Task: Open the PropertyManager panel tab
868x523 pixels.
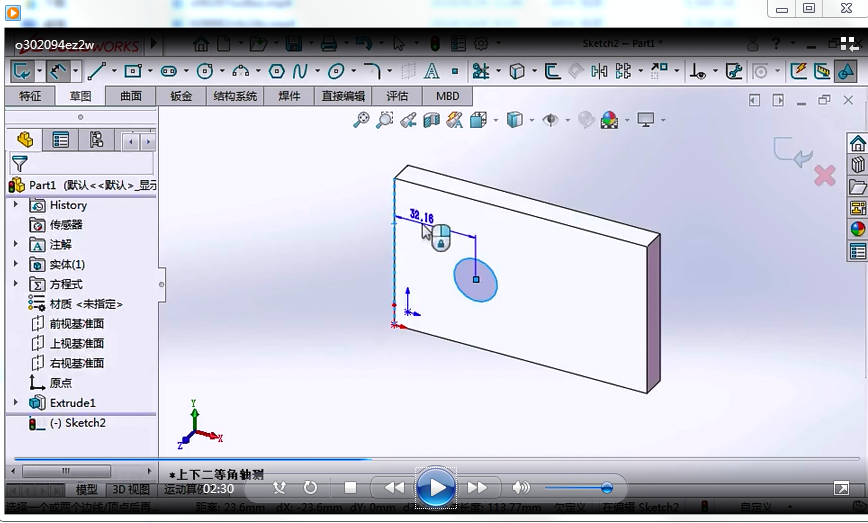Action: [61, 140]
